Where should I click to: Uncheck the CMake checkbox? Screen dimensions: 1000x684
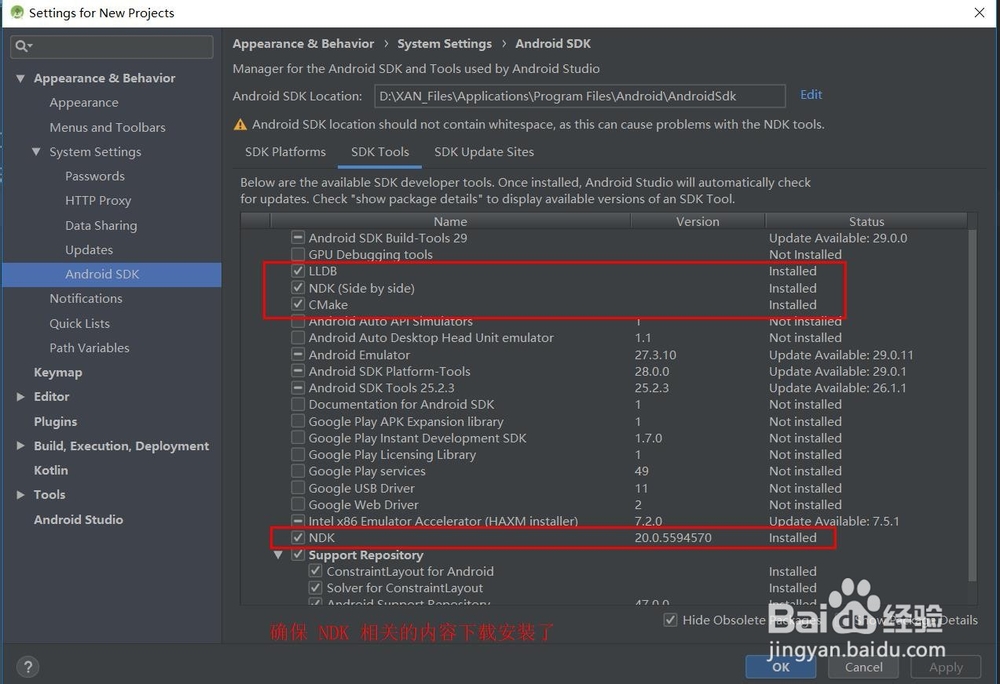(x=297, y=304)
